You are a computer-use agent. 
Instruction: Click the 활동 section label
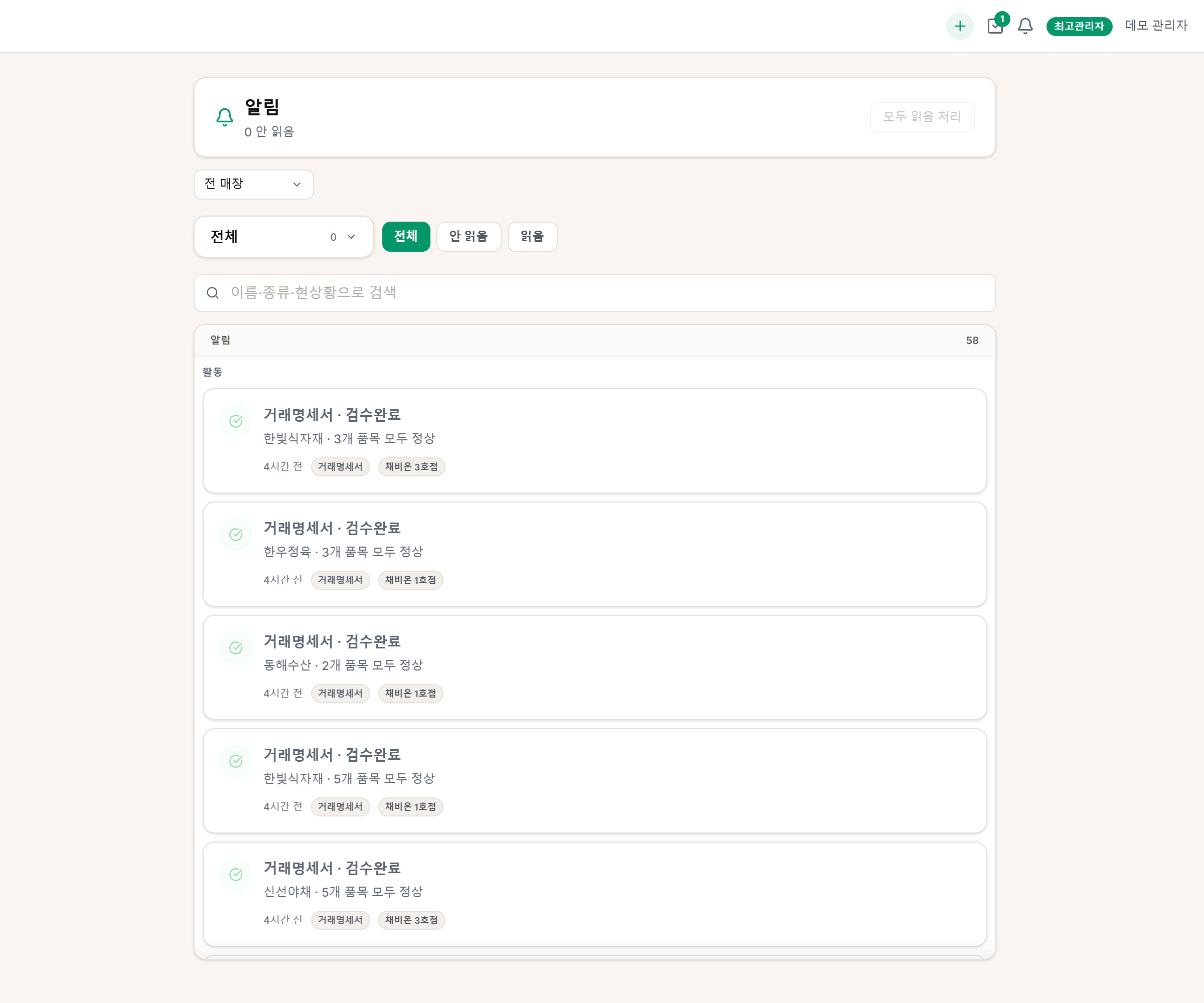coord(212,372)
